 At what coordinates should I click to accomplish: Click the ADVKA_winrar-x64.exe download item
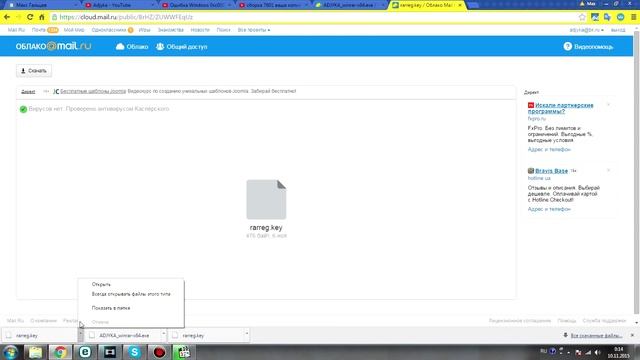tap(124, 335)
